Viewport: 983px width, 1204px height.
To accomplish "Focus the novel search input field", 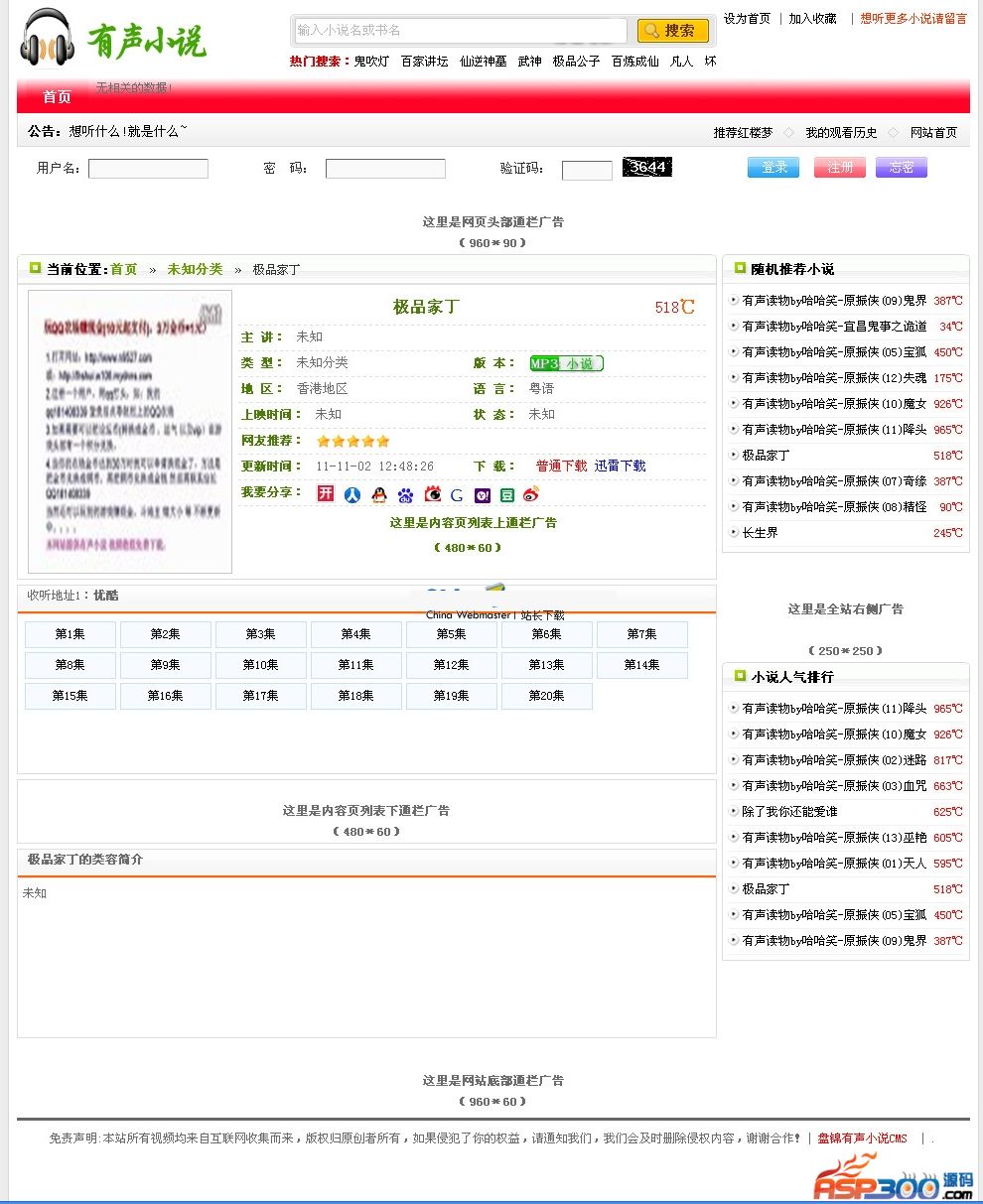I will (x=461, y=31).
